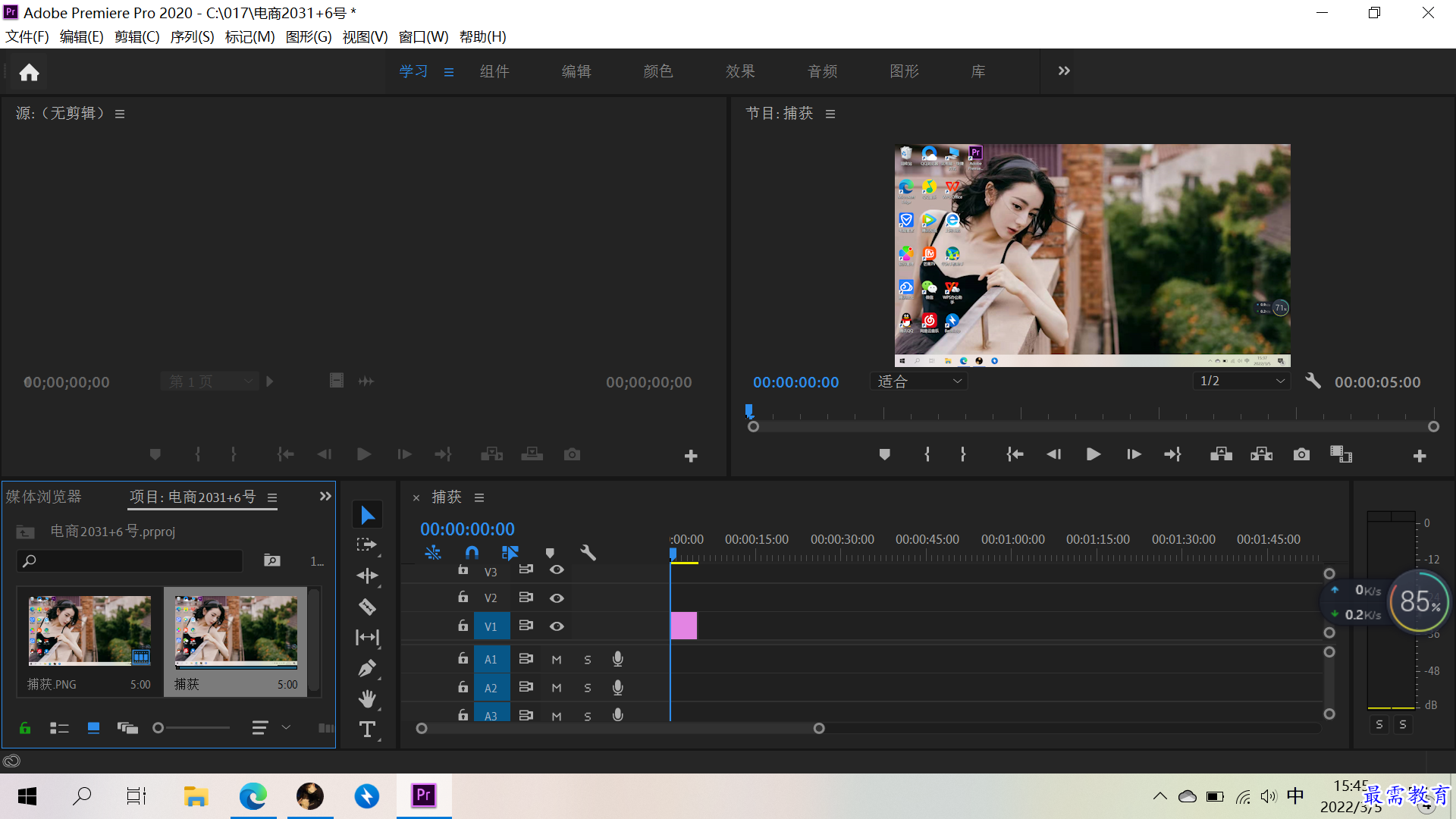Toggle project read-only lock

25,728
